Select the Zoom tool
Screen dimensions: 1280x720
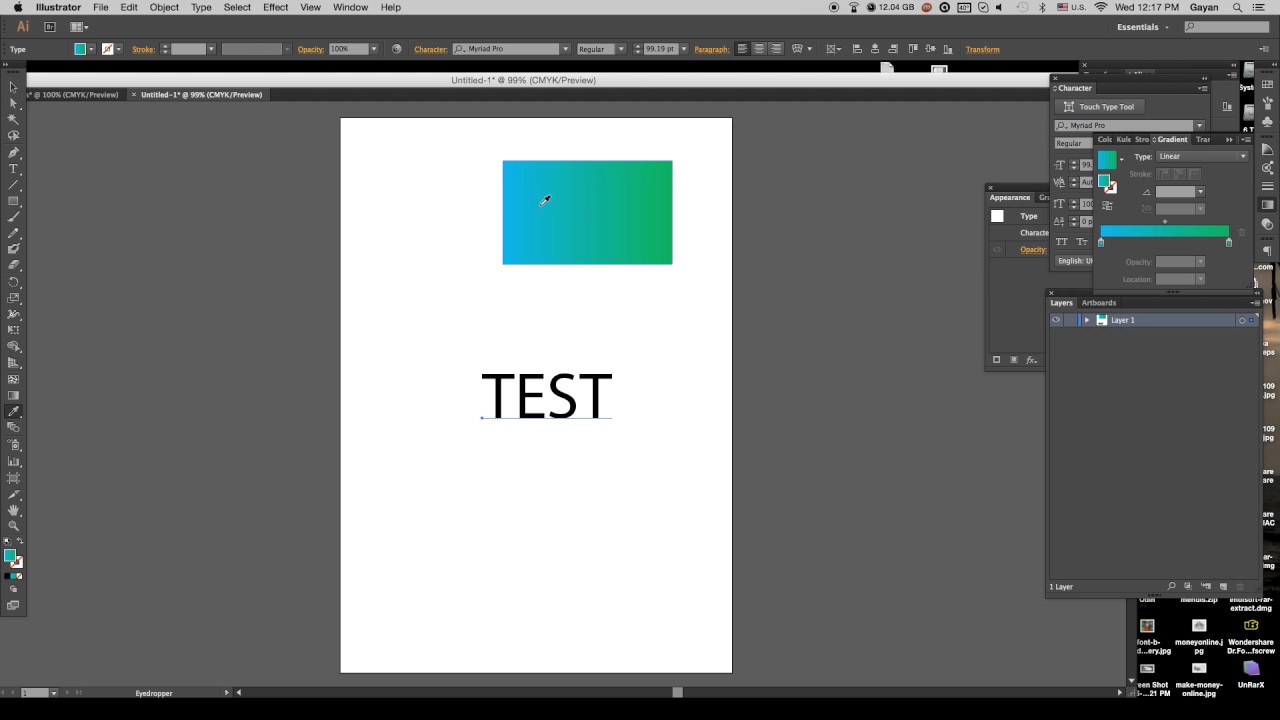(13, 526)
